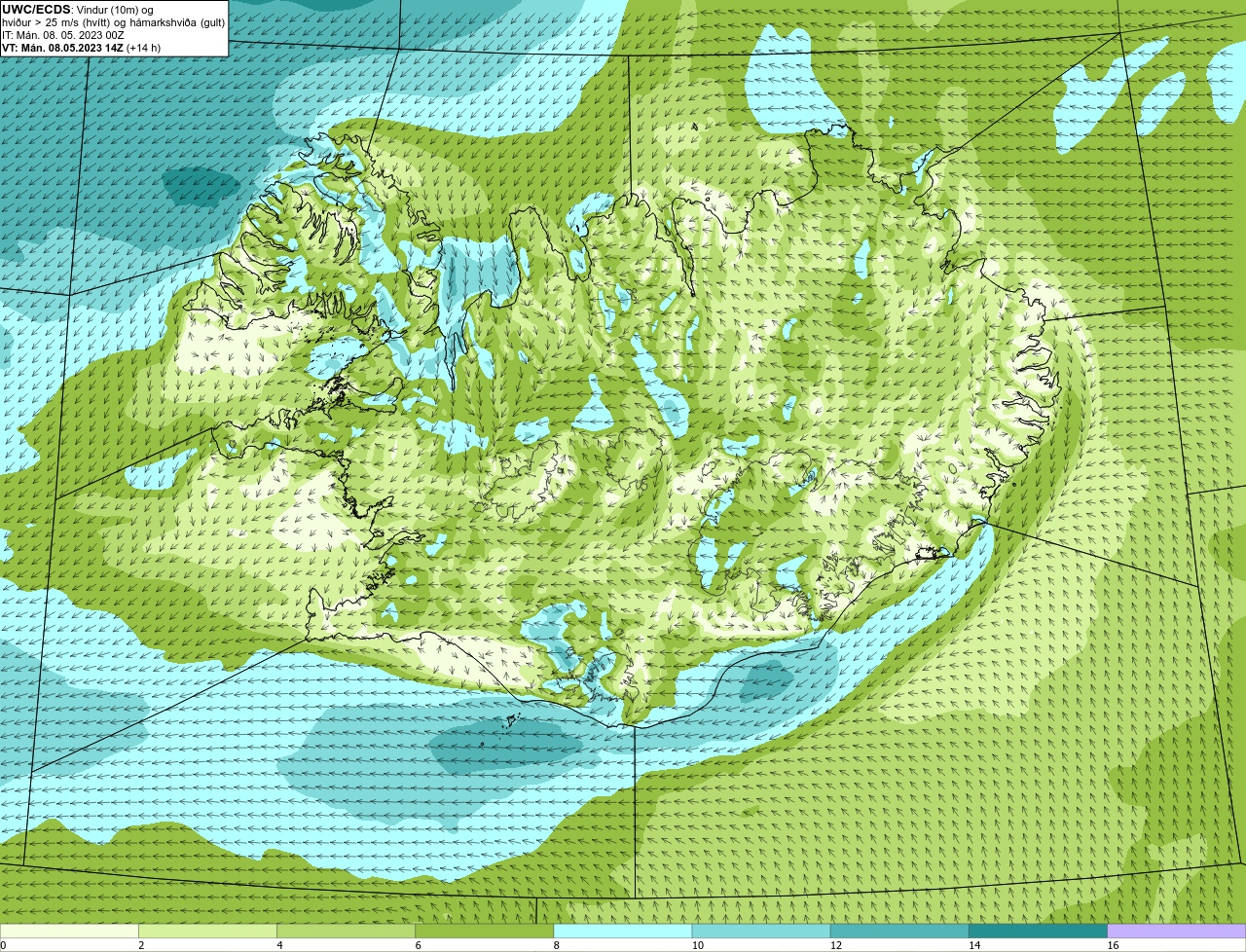Click the legend scale label '2'
This screenshot has width=1246, height=952.
[x=141, y=945]
